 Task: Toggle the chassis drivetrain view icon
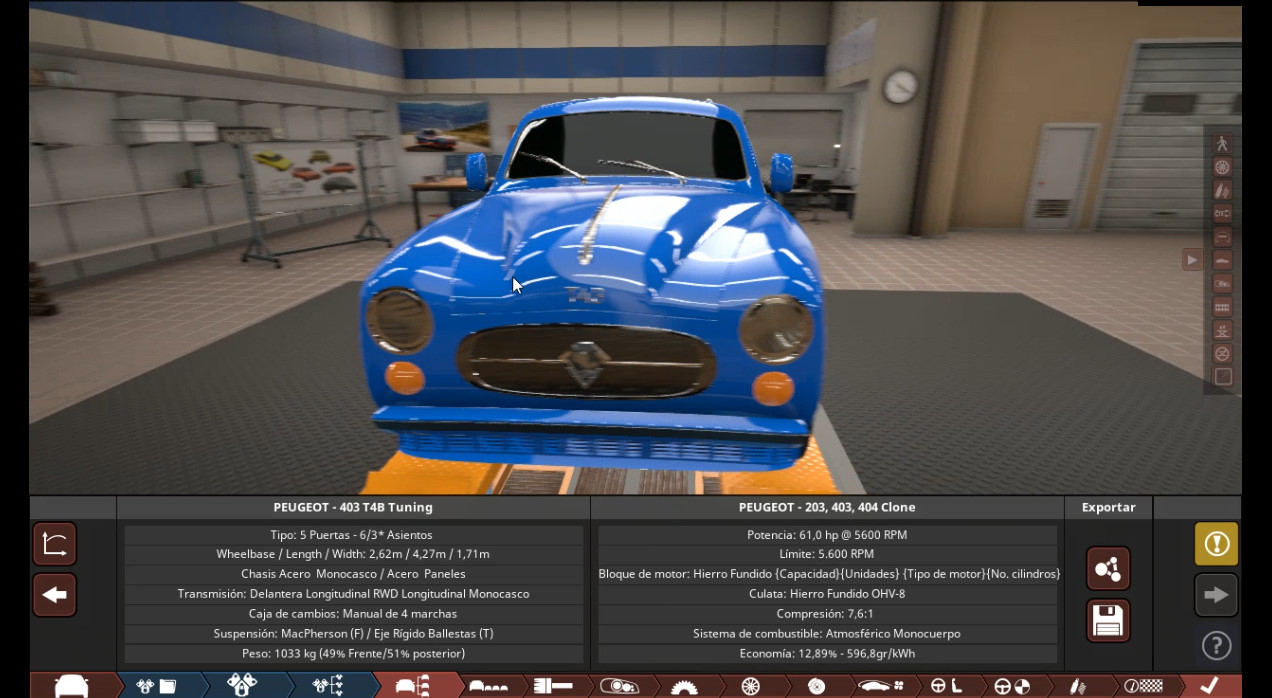point(1222,214)
